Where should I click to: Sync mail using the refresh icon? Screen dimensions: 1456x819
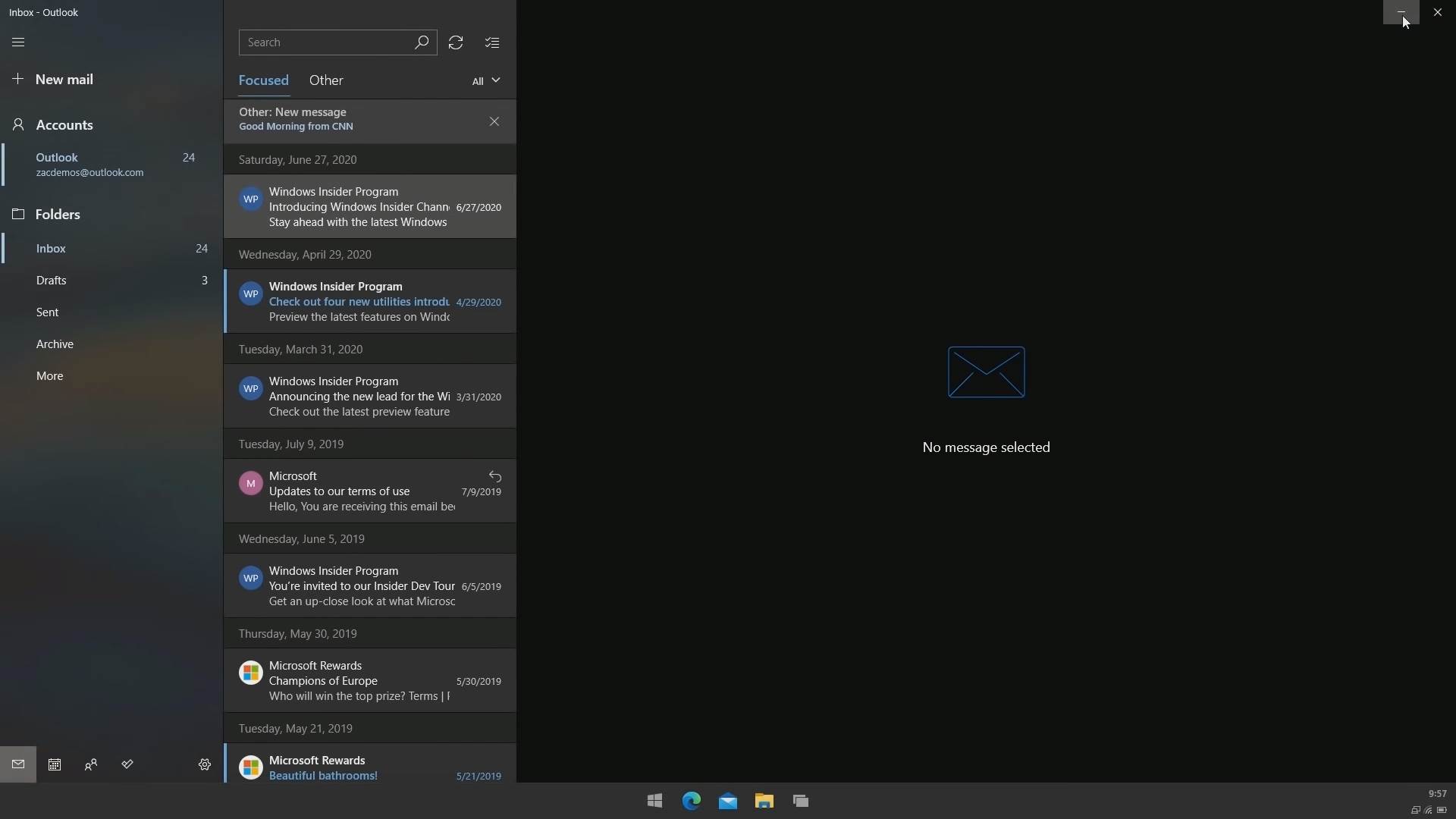click(456, 42)
